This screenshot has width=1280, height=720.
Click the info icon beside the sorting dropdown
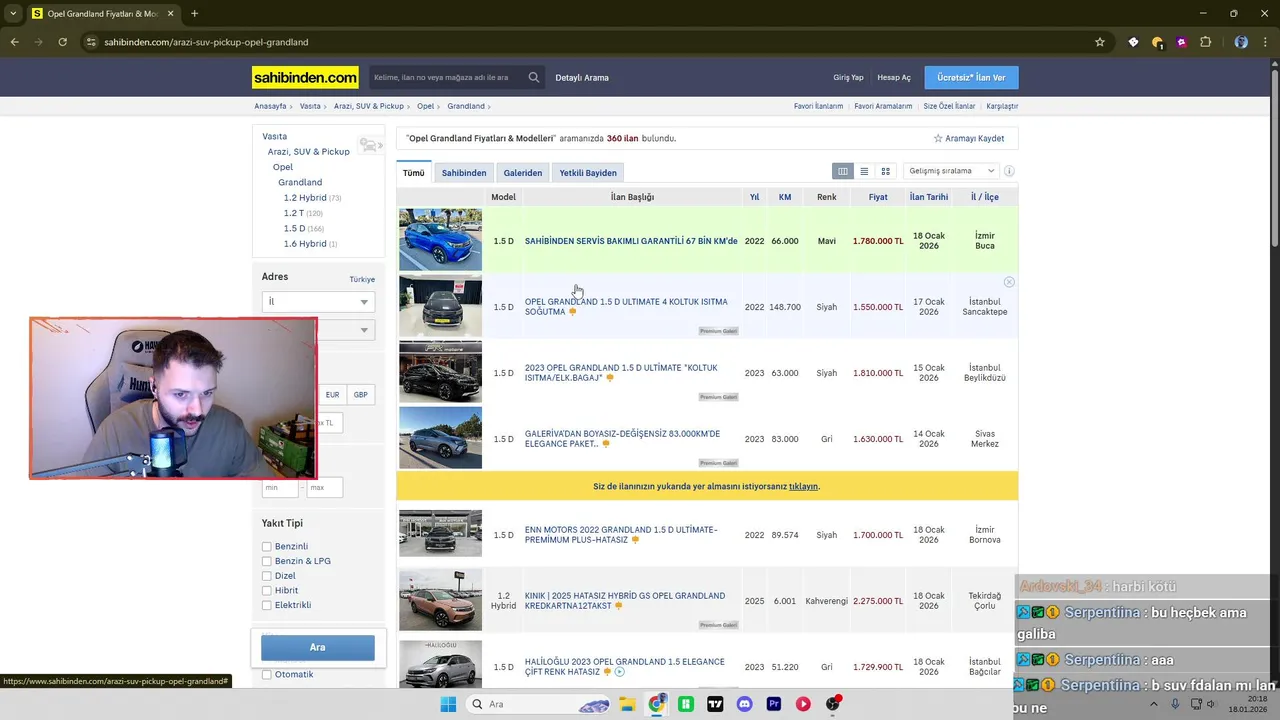1009,171
